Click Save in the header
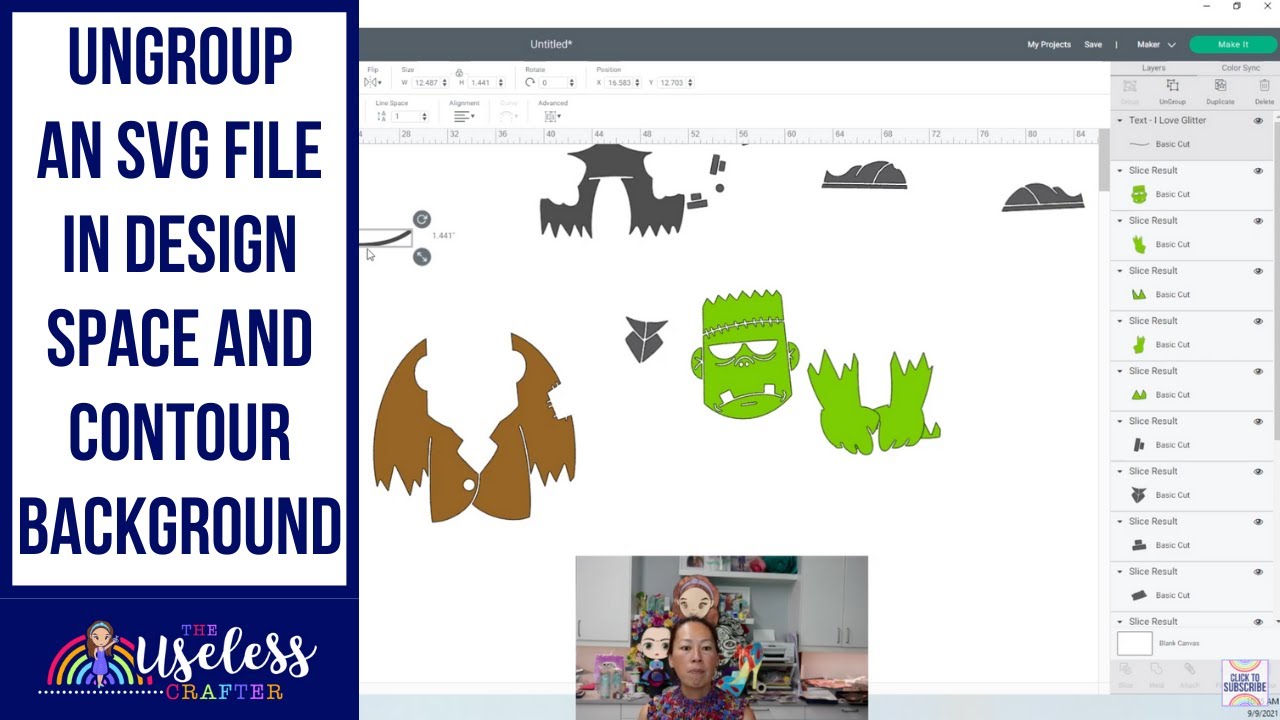 pos(1093,44)
